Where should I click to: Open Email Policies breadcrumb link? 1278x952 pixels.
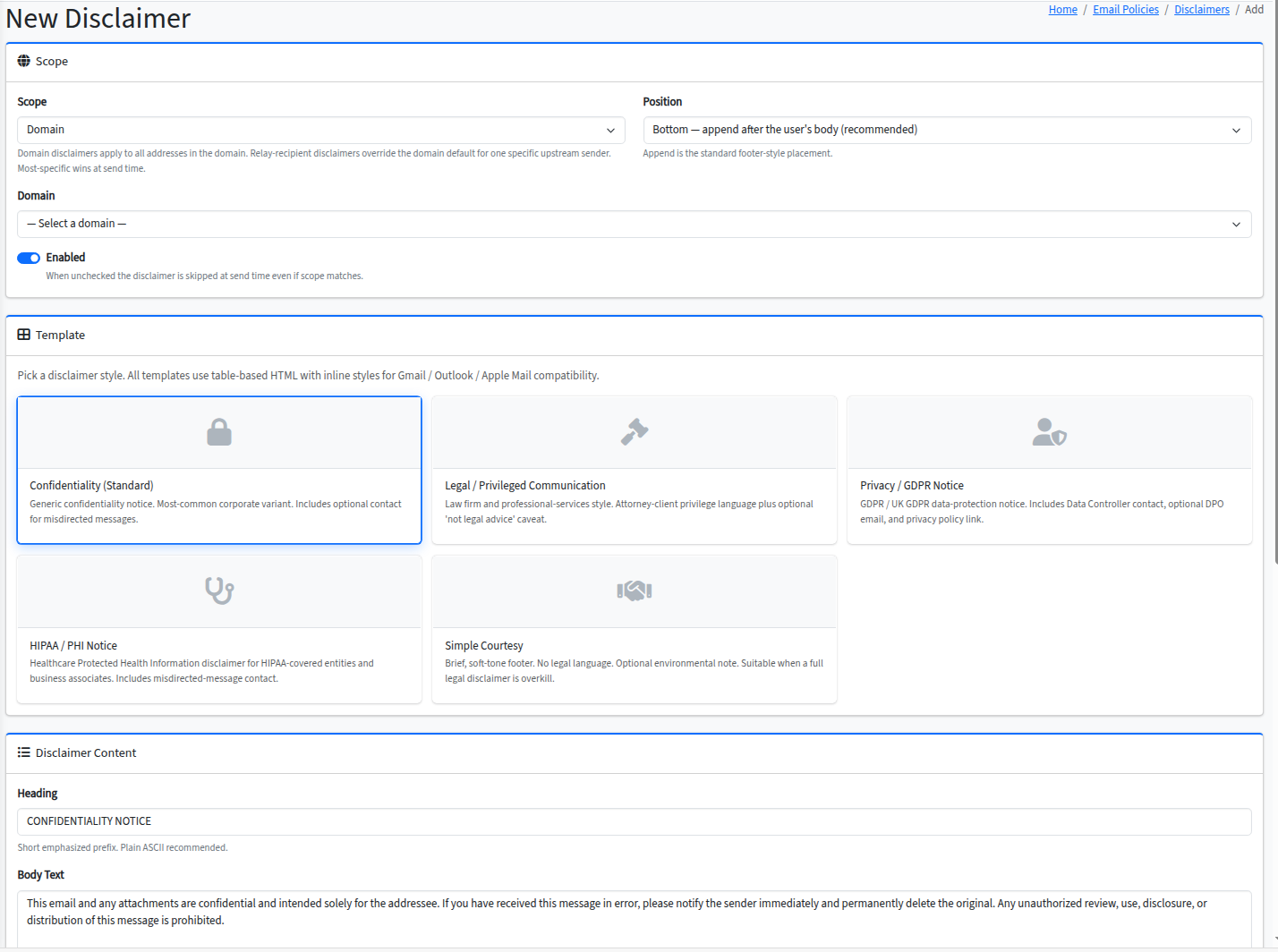pos(1126,10)
